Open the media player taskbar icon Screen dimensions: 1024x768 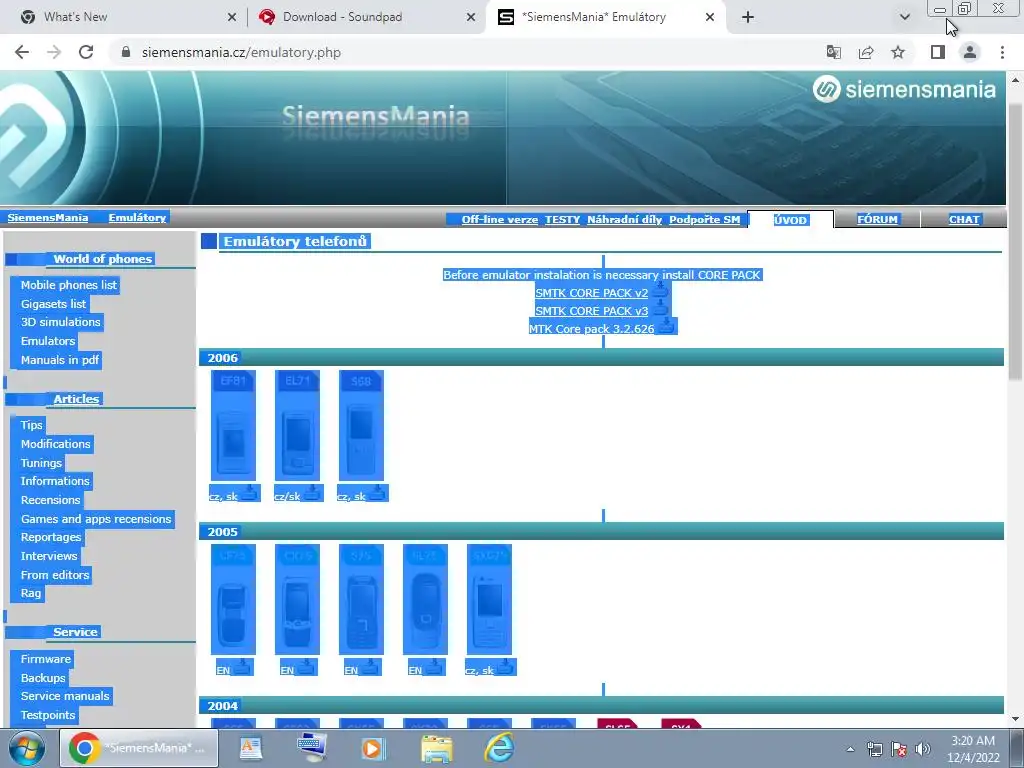[374, 748]
